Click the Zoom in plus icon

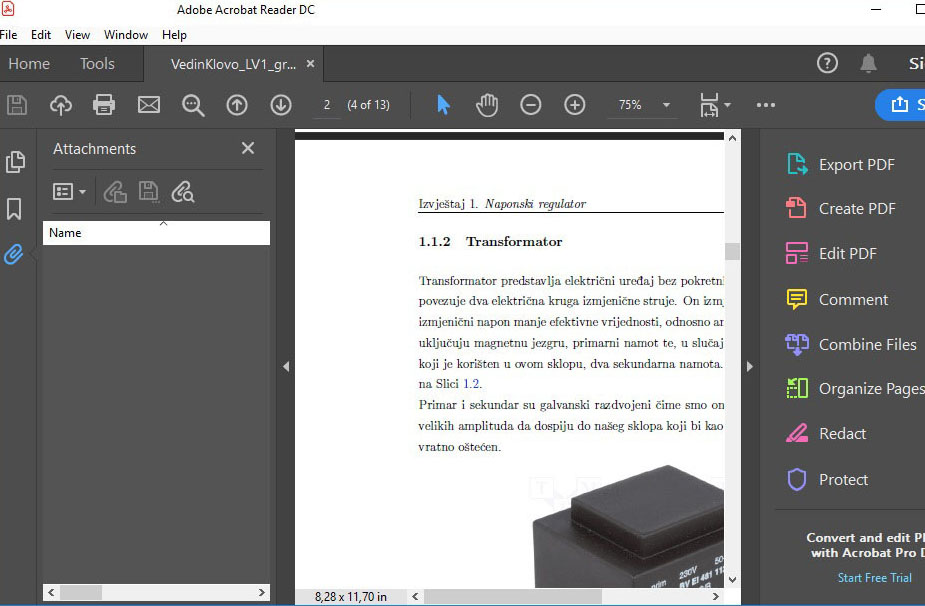point(575,105)
